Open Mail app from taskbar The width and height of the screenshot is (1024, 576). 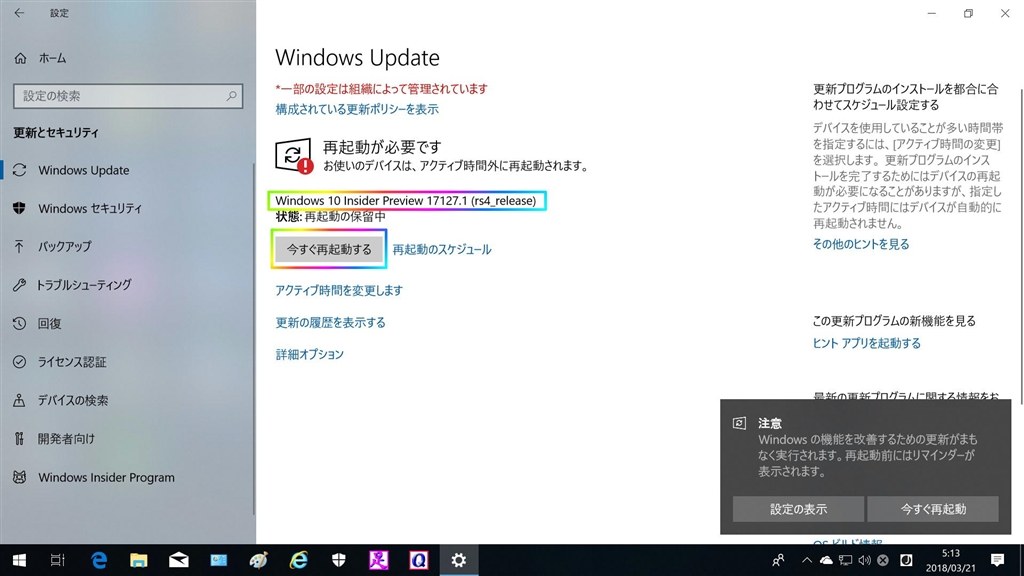tap(178, 560)
